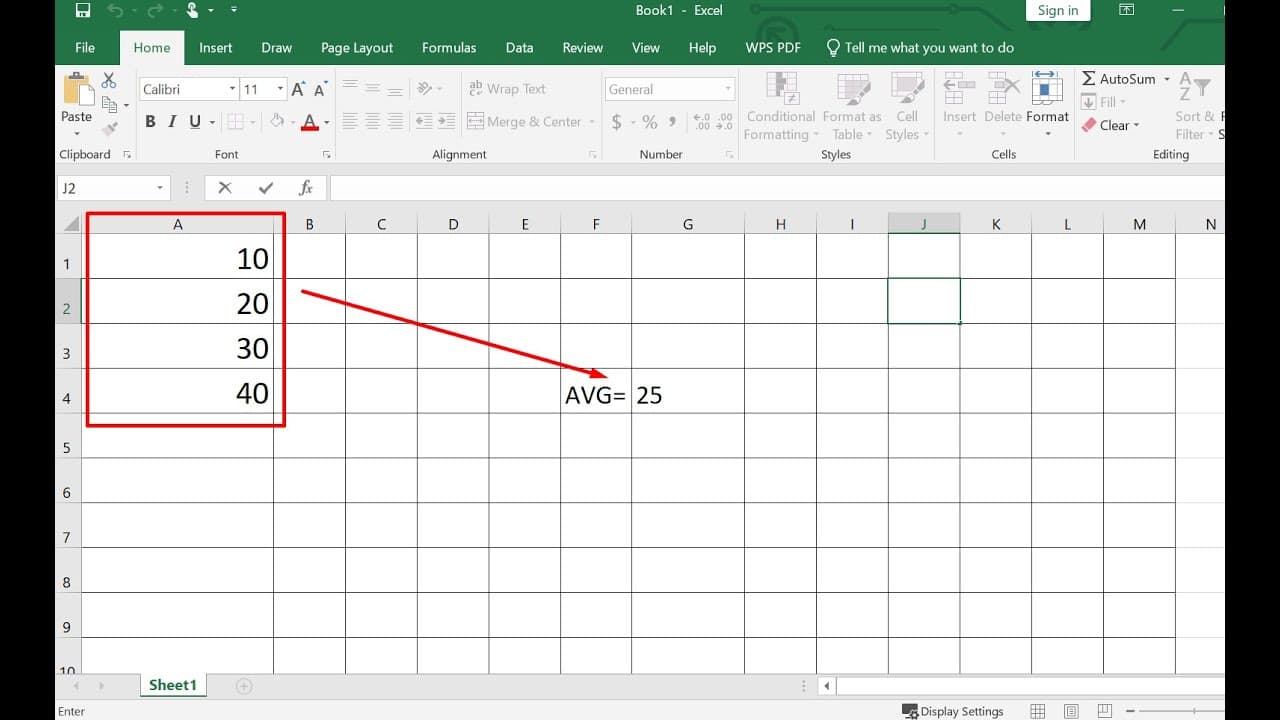
Task: Expand the Fill dropdown in Editing
Action: coord(1122,102)
